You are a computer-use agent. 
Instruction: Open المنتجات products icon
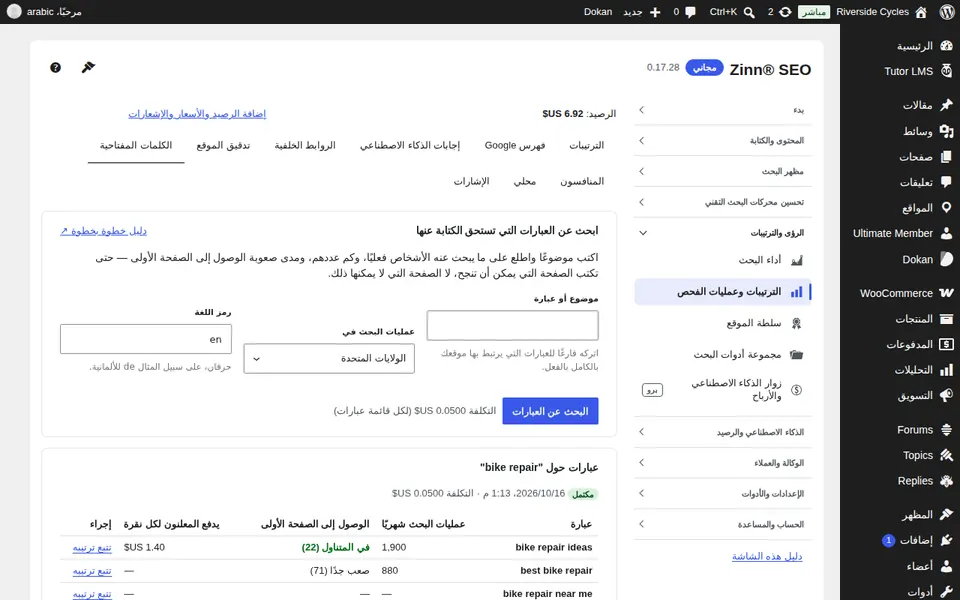pos(946,318)
